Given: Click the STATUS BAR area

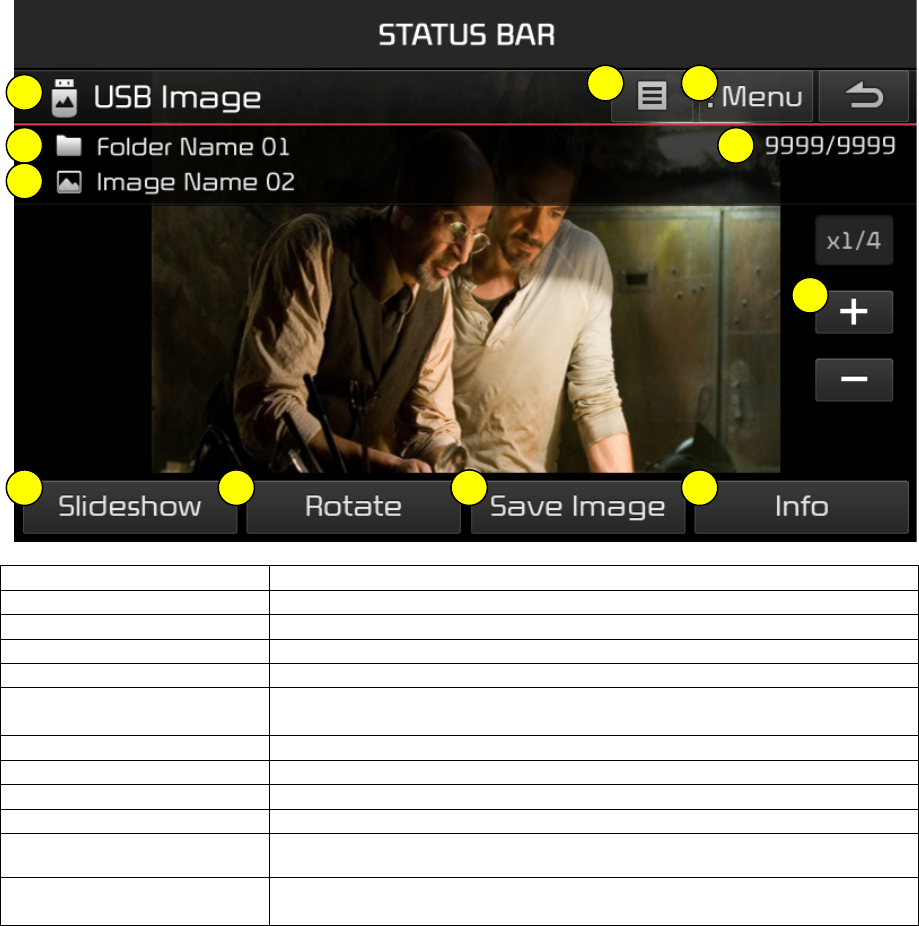Looking at the screenshot, I should pyautogui.click(x=465, y=35).
